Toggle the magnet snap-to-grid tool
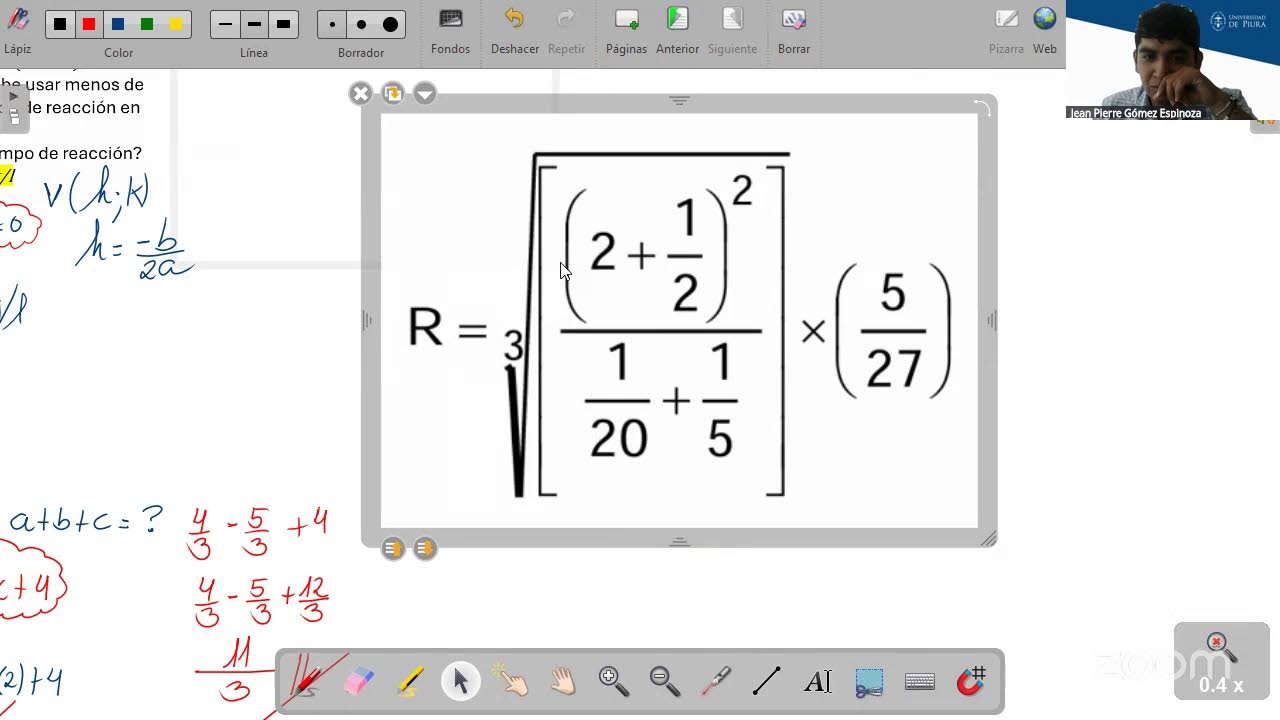Viewport: 1280px width, 720px height. (x=971, y=681)
